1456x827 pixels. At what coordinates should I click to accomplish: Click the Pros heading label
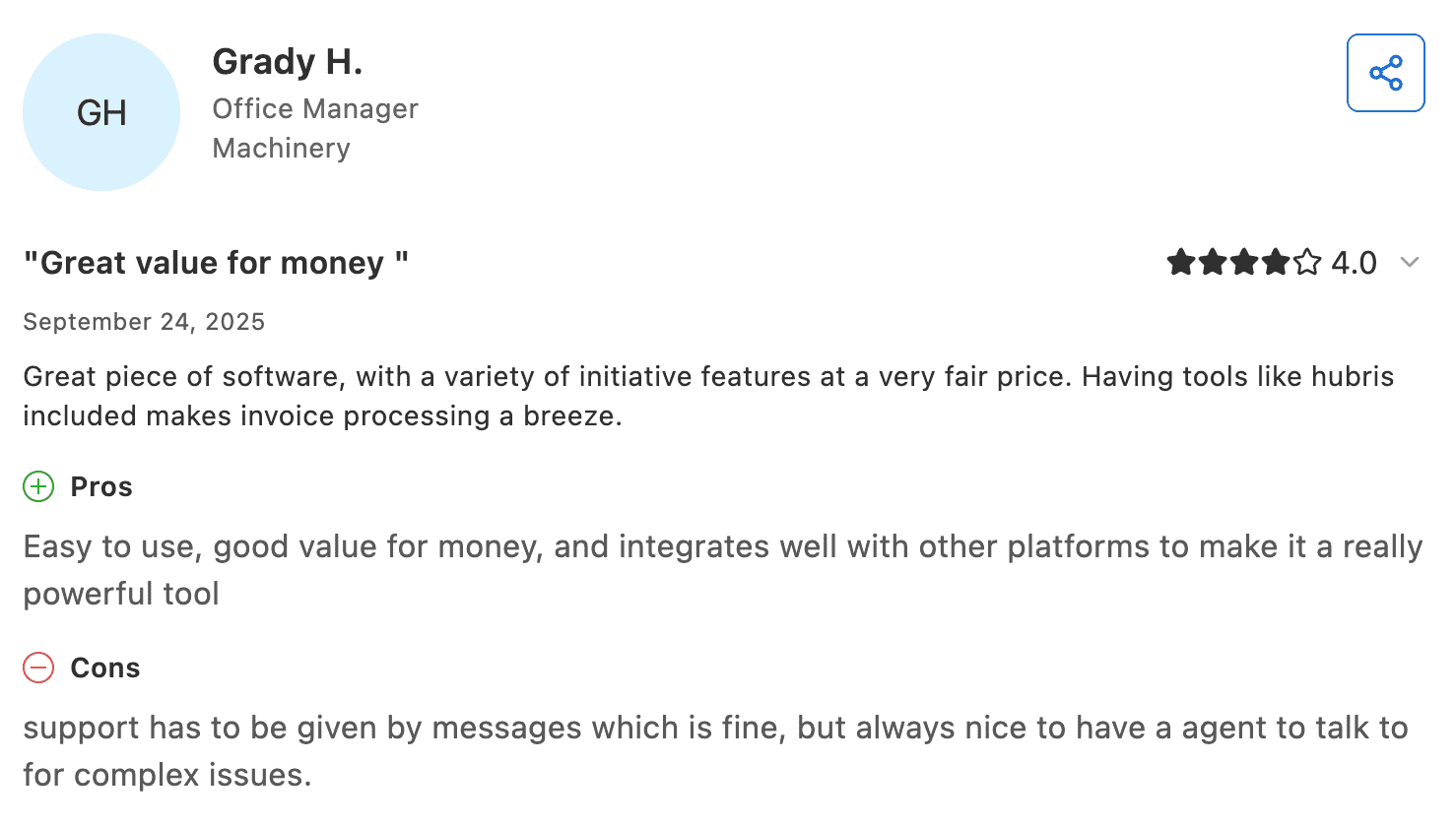coord(101,486)
